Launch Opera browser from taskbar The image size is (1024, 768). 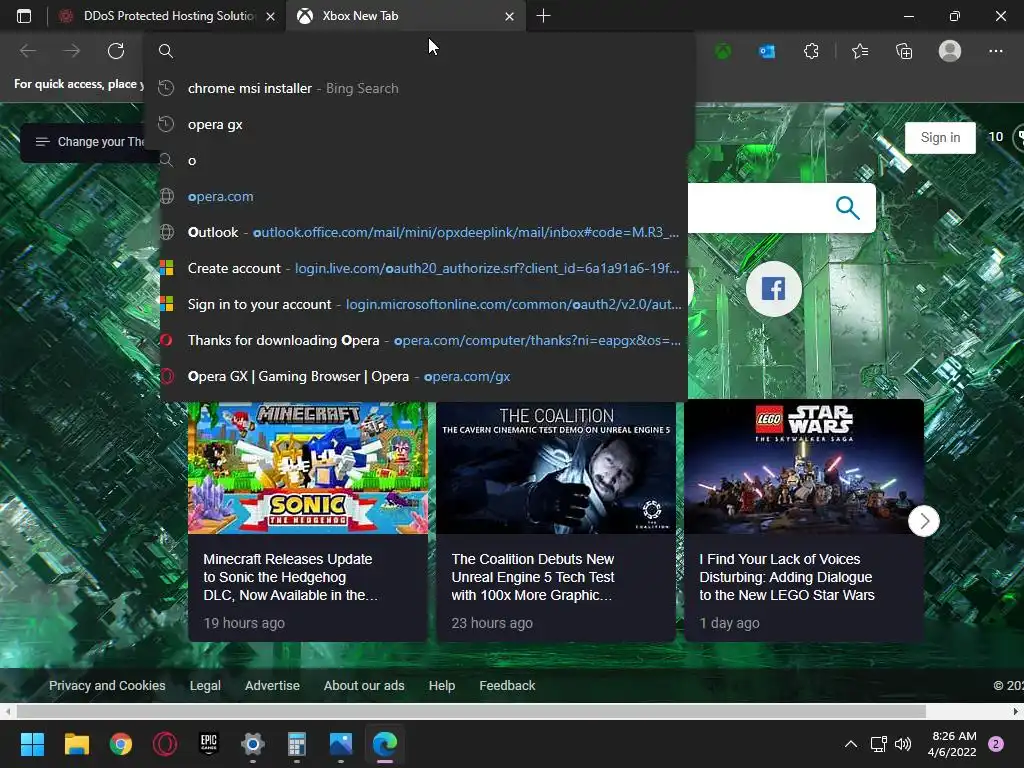[165, 744]
